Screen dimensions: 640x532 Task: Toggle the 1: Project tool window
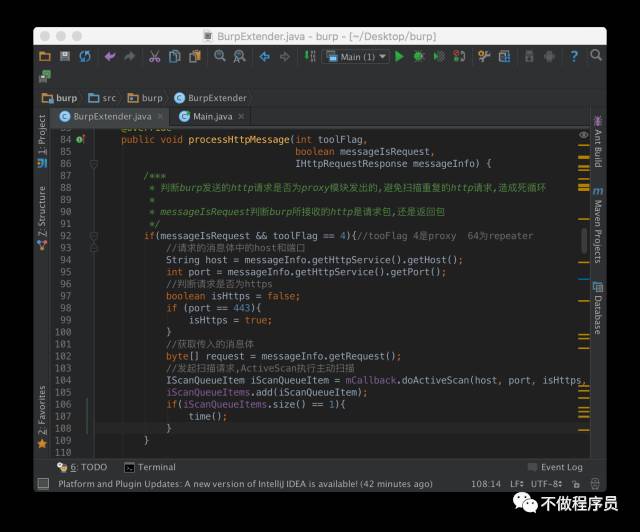[x=42, y=141]
